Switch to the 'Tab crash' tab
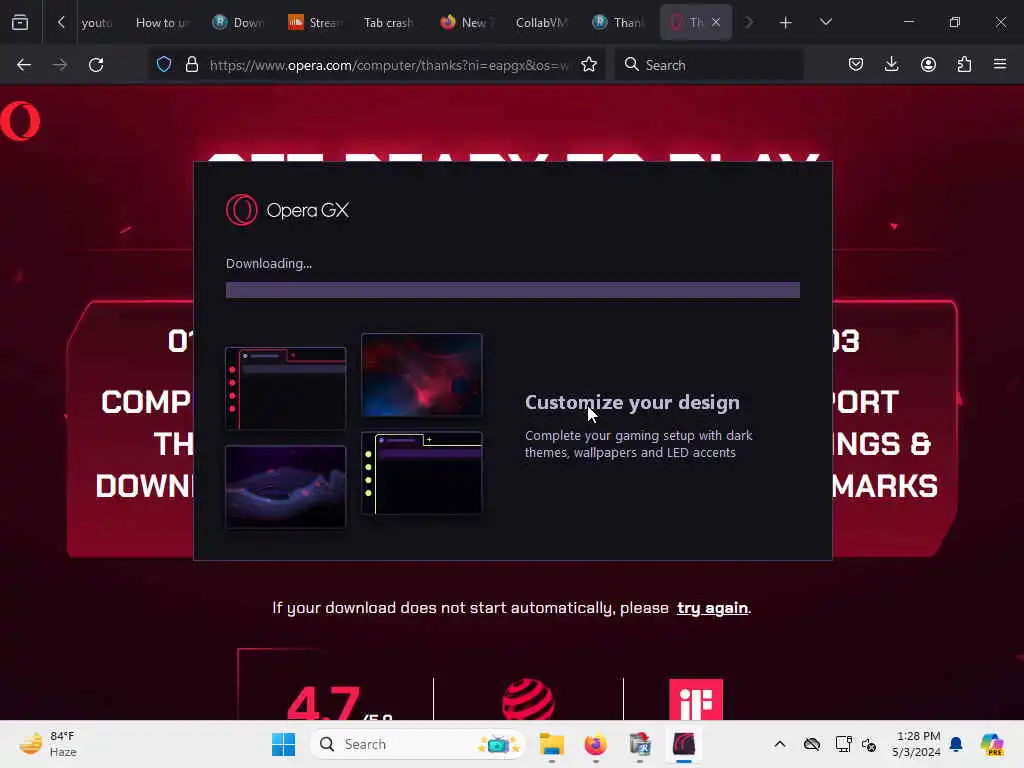The width and height of the screenshot is (1024, 768). tap(389, 23)
